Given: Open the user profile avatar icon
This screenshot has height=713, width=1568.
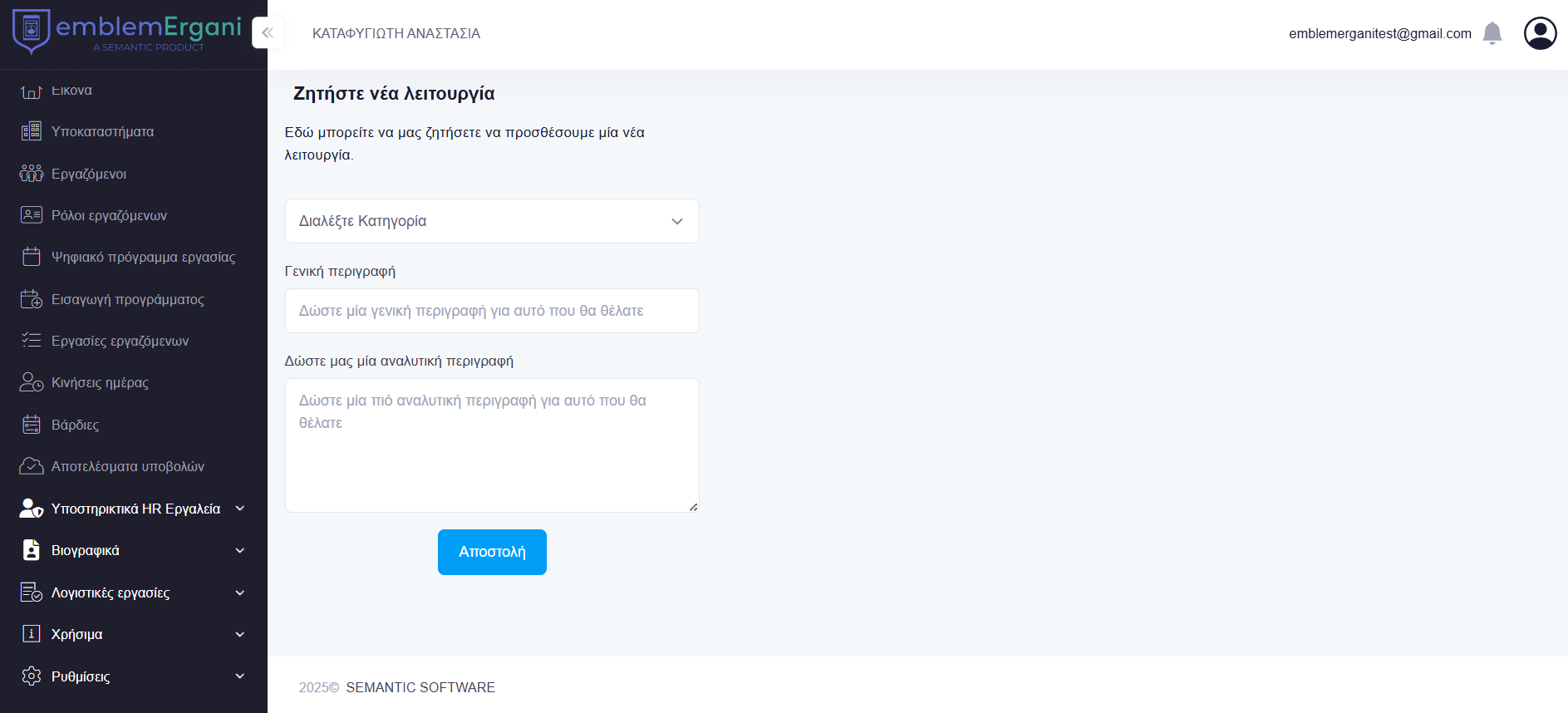Looking at the screenshot, I should click(x=1540, y=33).
